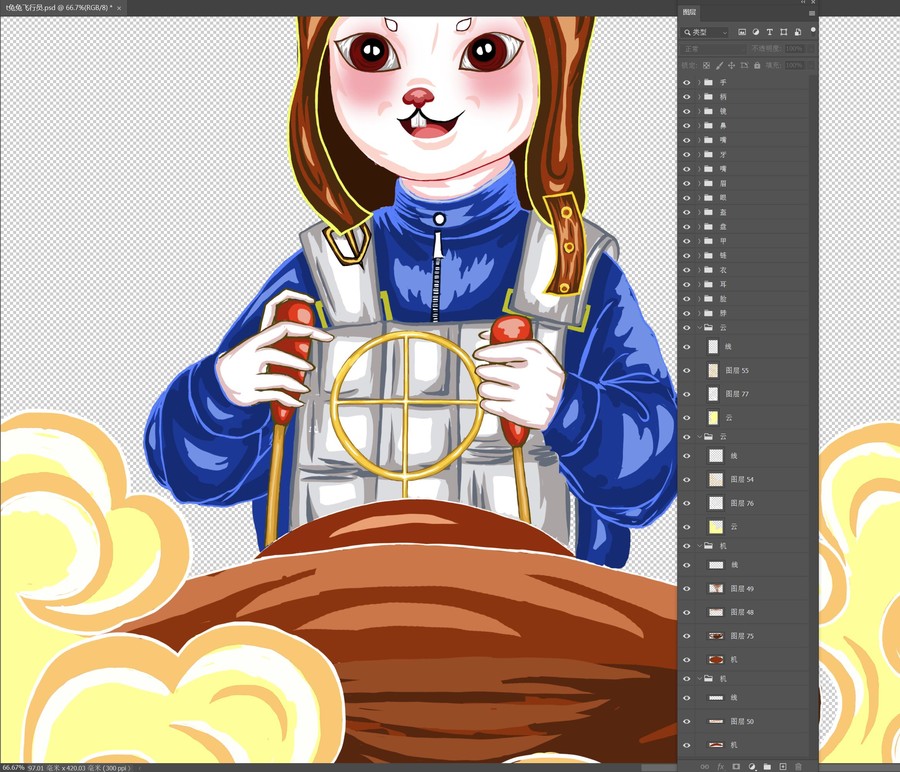Expand the 脖 group
900x772 pixels.
click(x=699, y=313)
